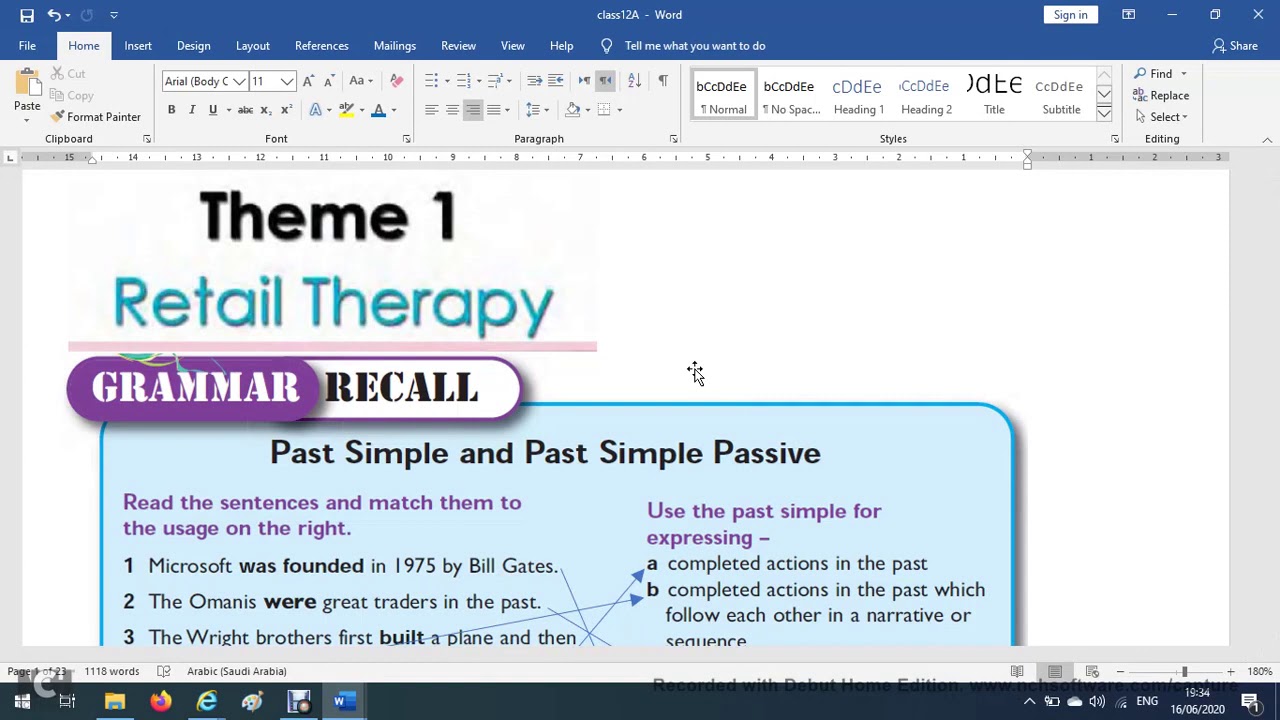The height and width of the screenshot is (720, 1280).
Task: Expand the Styles gallery list
Action: click(x=1104, y=114)
